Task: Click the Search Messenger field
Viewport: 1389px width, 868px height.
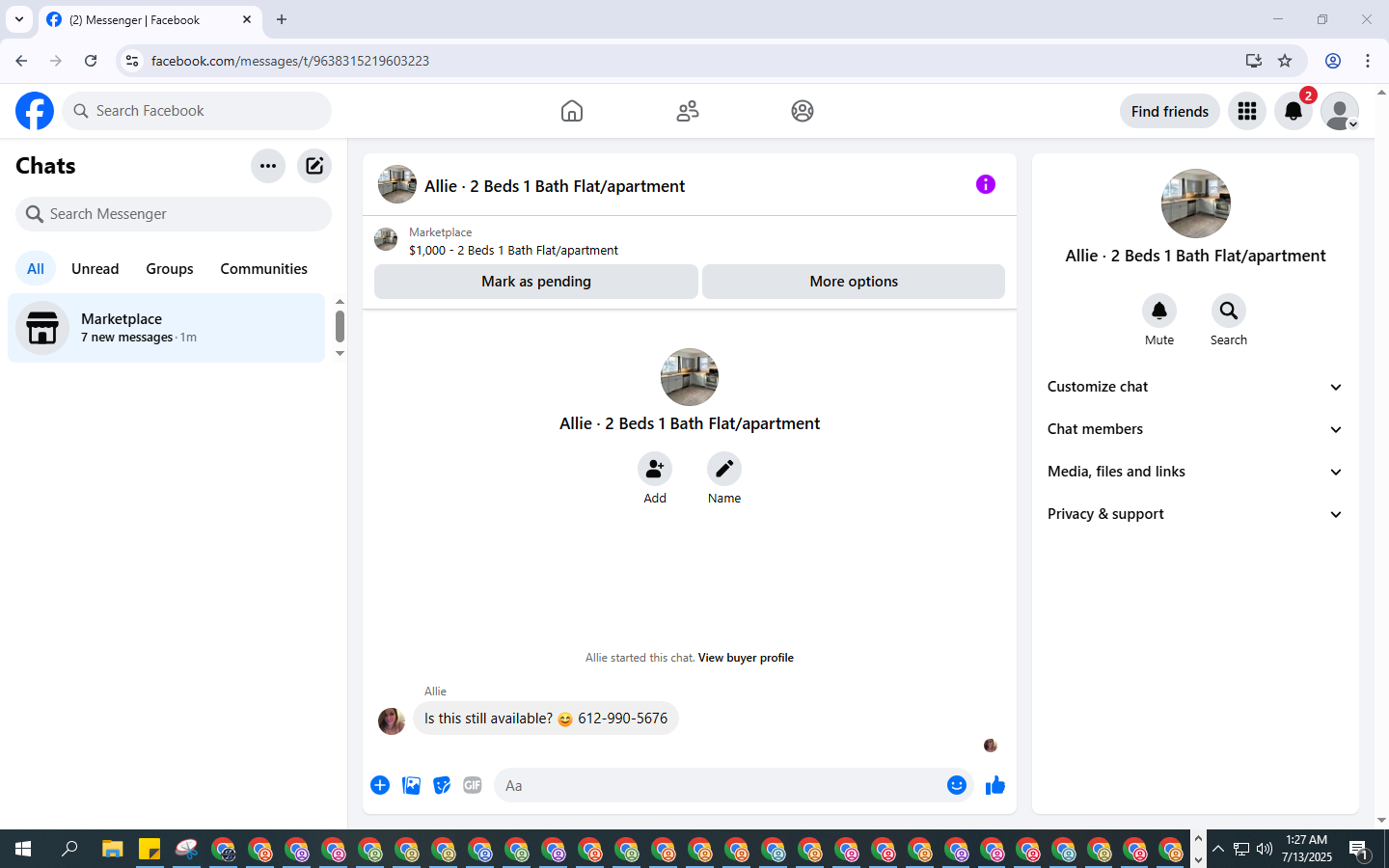Action: (x=174, y=214)
